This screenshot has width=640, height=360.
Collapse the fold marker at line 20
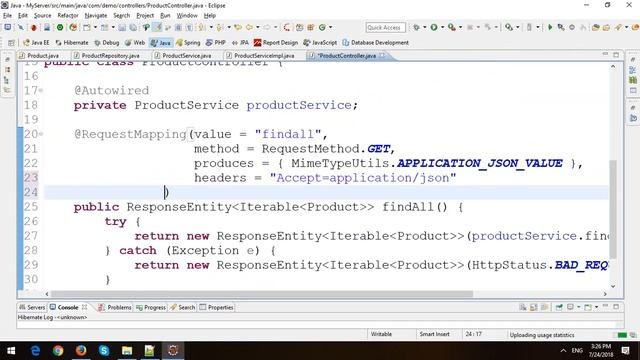coord(41,134)
